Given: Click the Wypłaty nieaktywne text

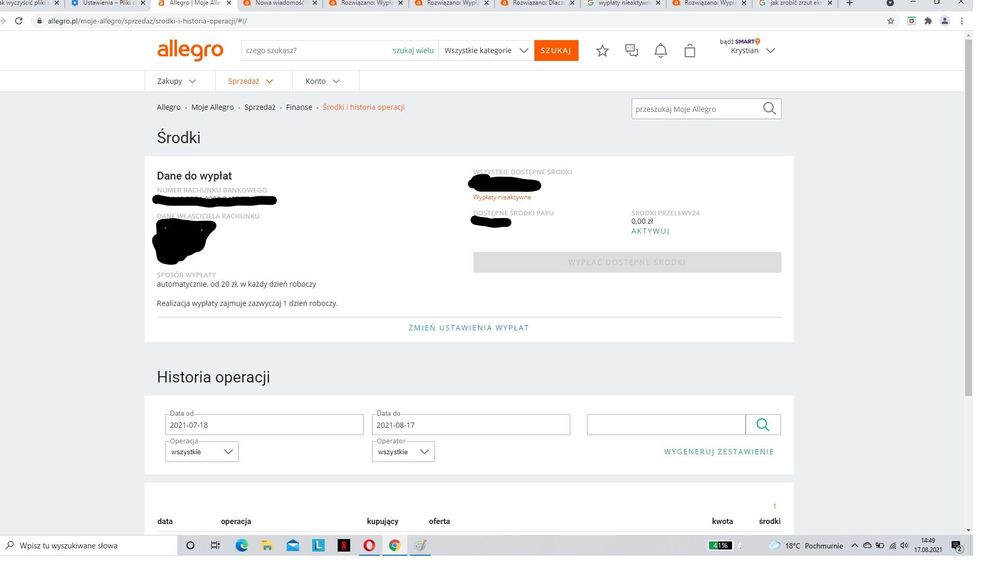Looking at the screenshot, I should [502, 198].
